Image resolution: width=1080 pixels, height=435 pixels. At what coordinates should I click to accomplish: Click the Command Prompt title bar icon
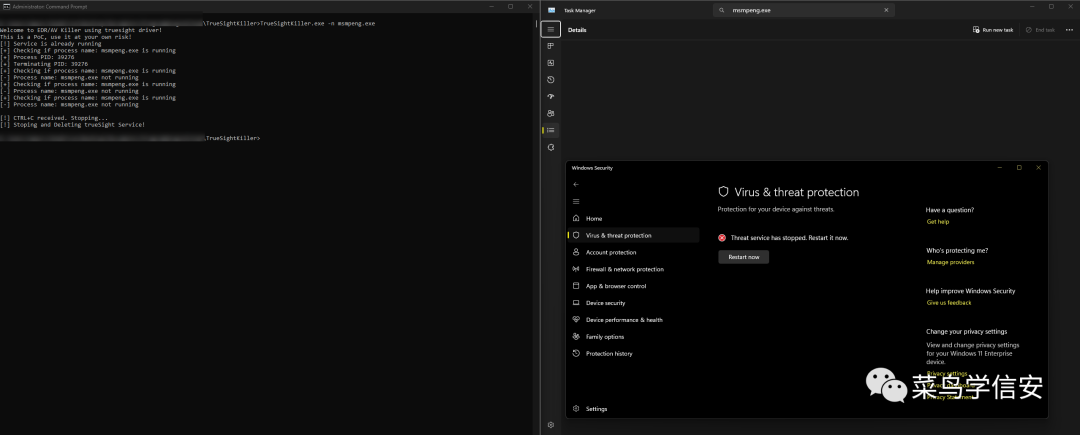(6, 6)
